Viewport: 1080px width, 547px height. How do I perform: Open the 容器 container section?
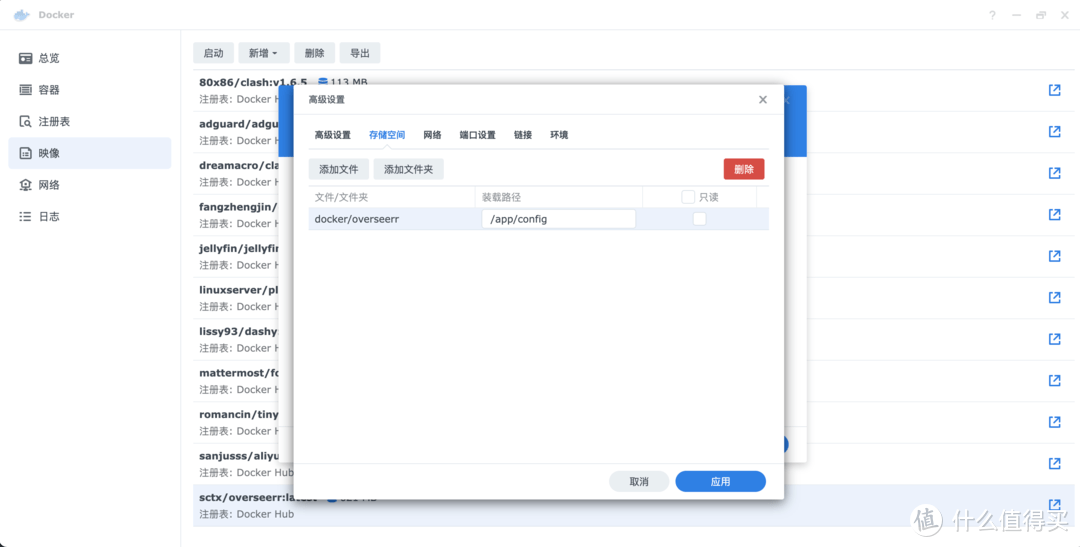click(90, 90)
